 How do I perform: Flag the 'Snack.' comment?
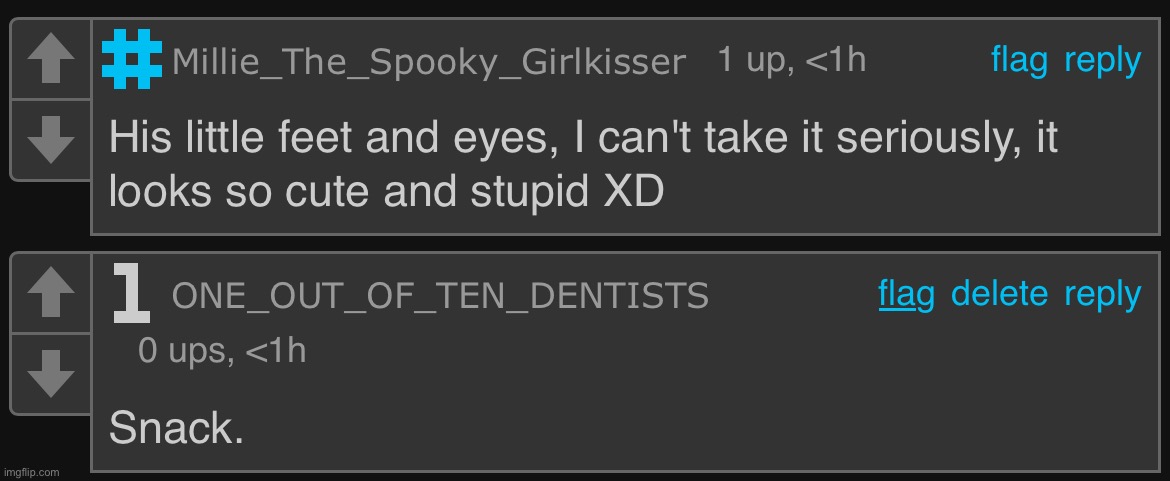pos(906,294)
